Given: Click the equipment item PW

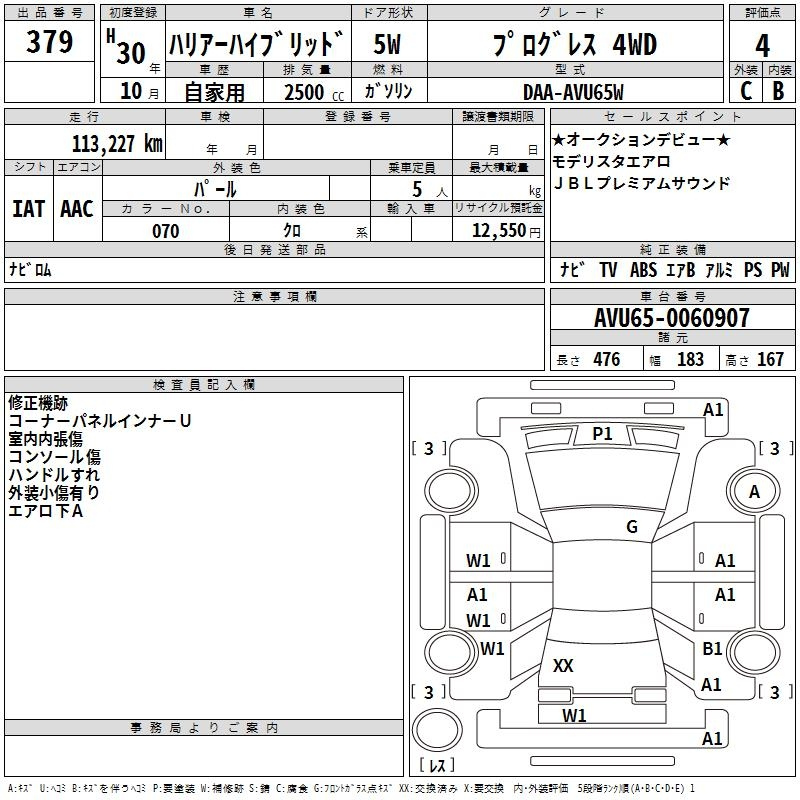Looking at the screenshot, I should click(x=780, y=270).
